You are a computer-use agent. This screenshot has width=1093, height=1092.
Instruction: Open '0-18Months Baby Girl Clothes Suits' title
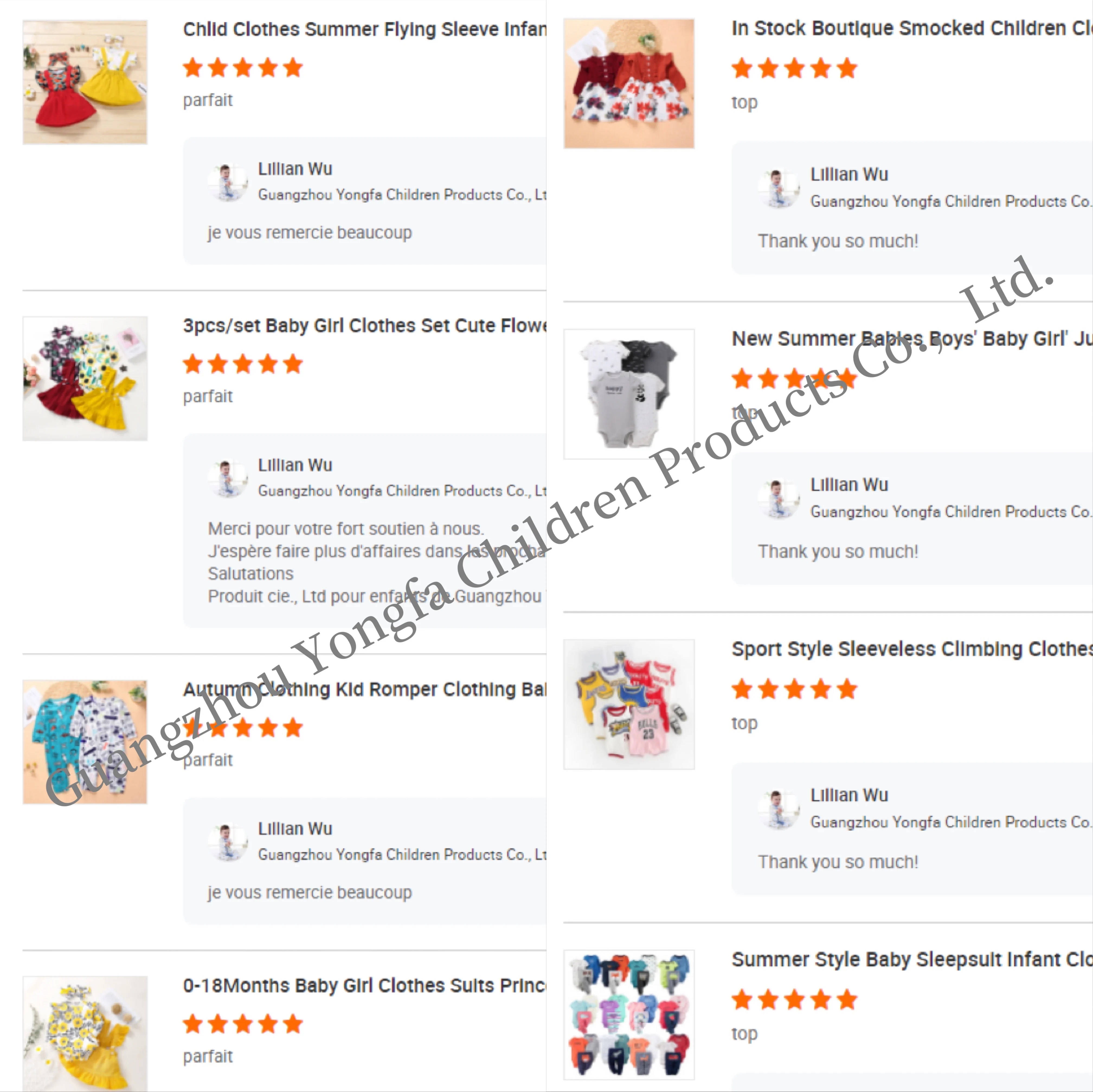tap(364, 986)
